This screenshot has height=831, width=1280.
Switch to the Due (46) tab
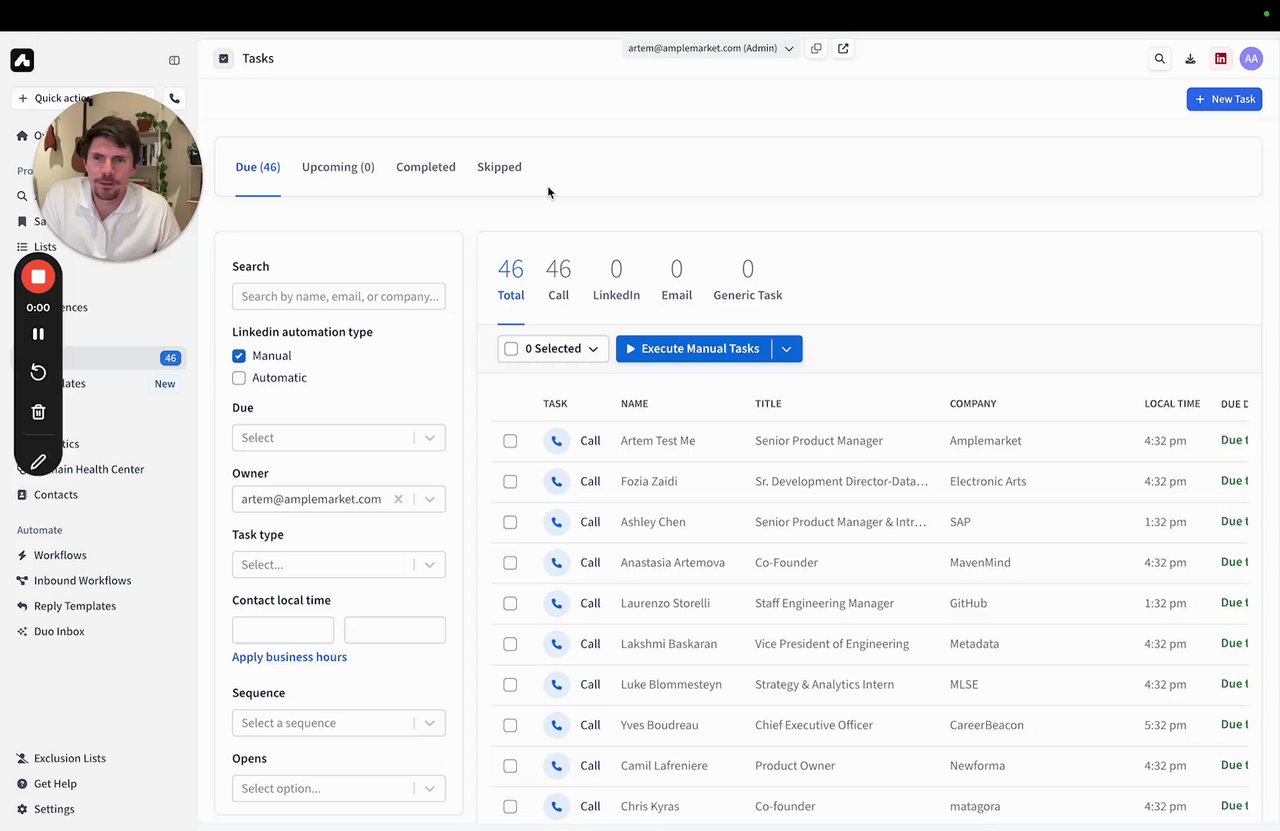click(258, 167)
